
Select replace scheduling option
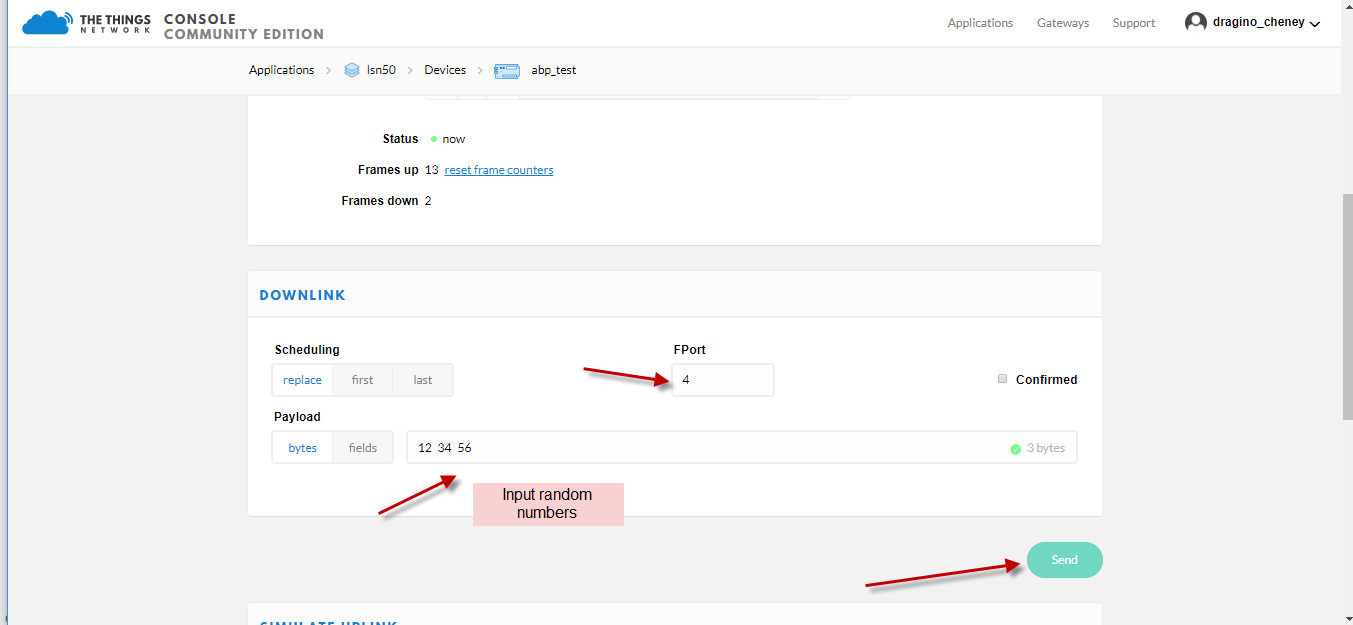click(x=302, y=380)
